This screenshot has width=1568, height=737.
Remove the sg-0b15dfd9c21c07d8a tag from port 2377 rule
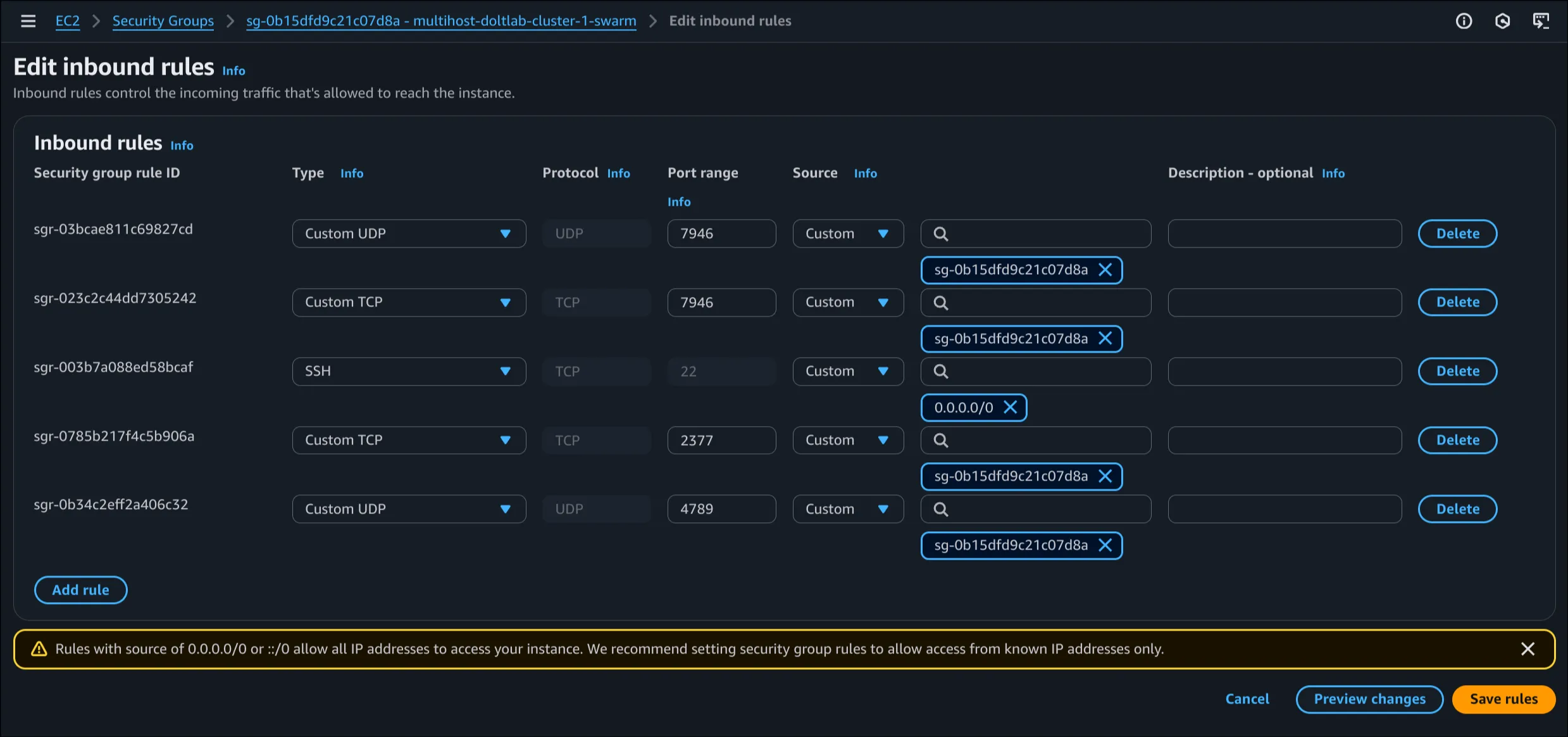(1106, 477)
